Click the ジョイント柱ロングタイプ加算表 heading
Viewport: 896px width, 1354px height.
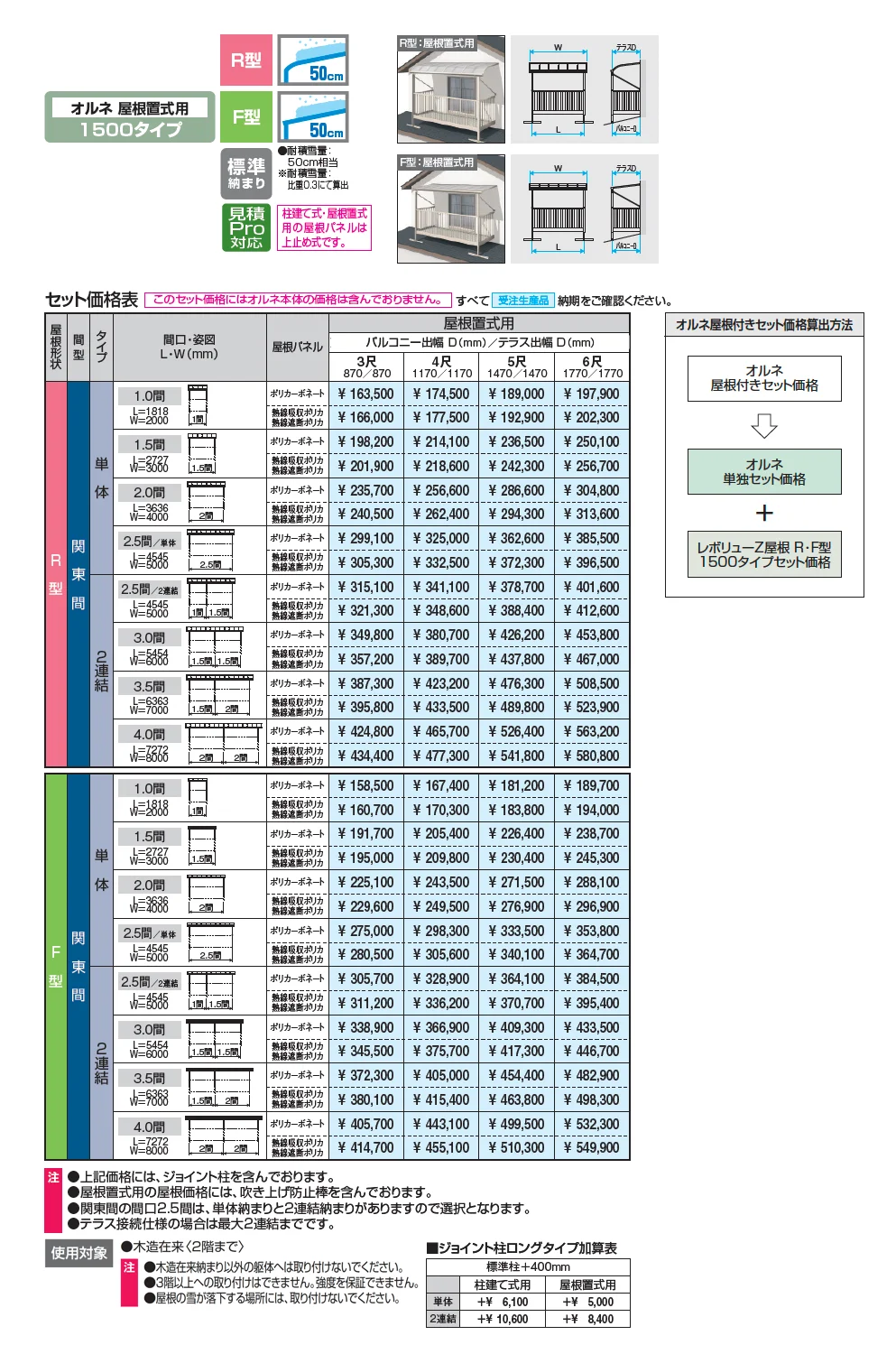pos(522,1247)
